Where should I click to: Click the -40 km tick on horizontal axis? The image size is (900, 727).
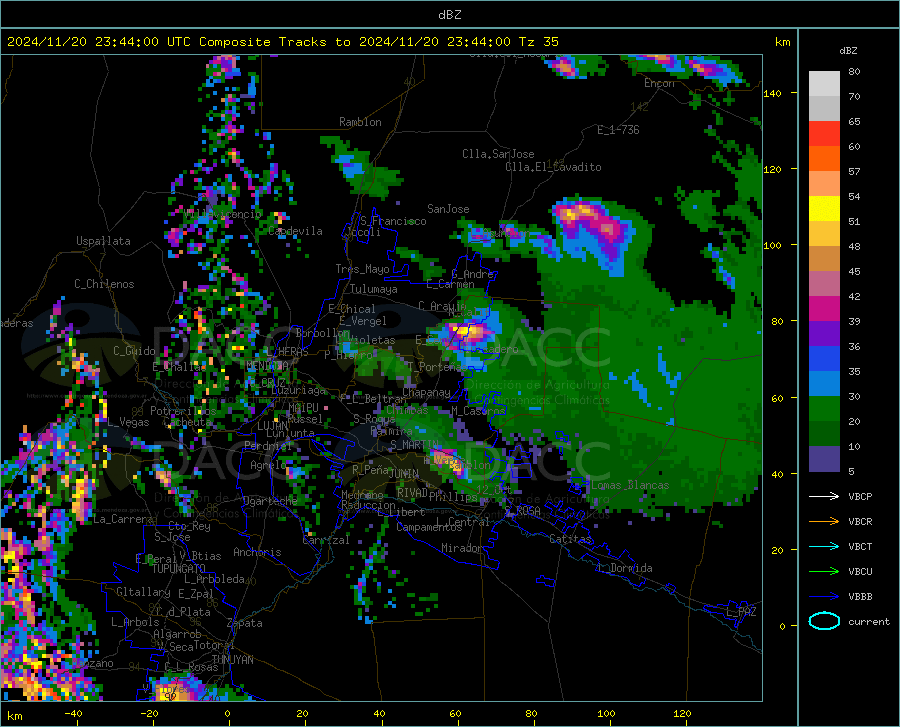click(73, 713)
